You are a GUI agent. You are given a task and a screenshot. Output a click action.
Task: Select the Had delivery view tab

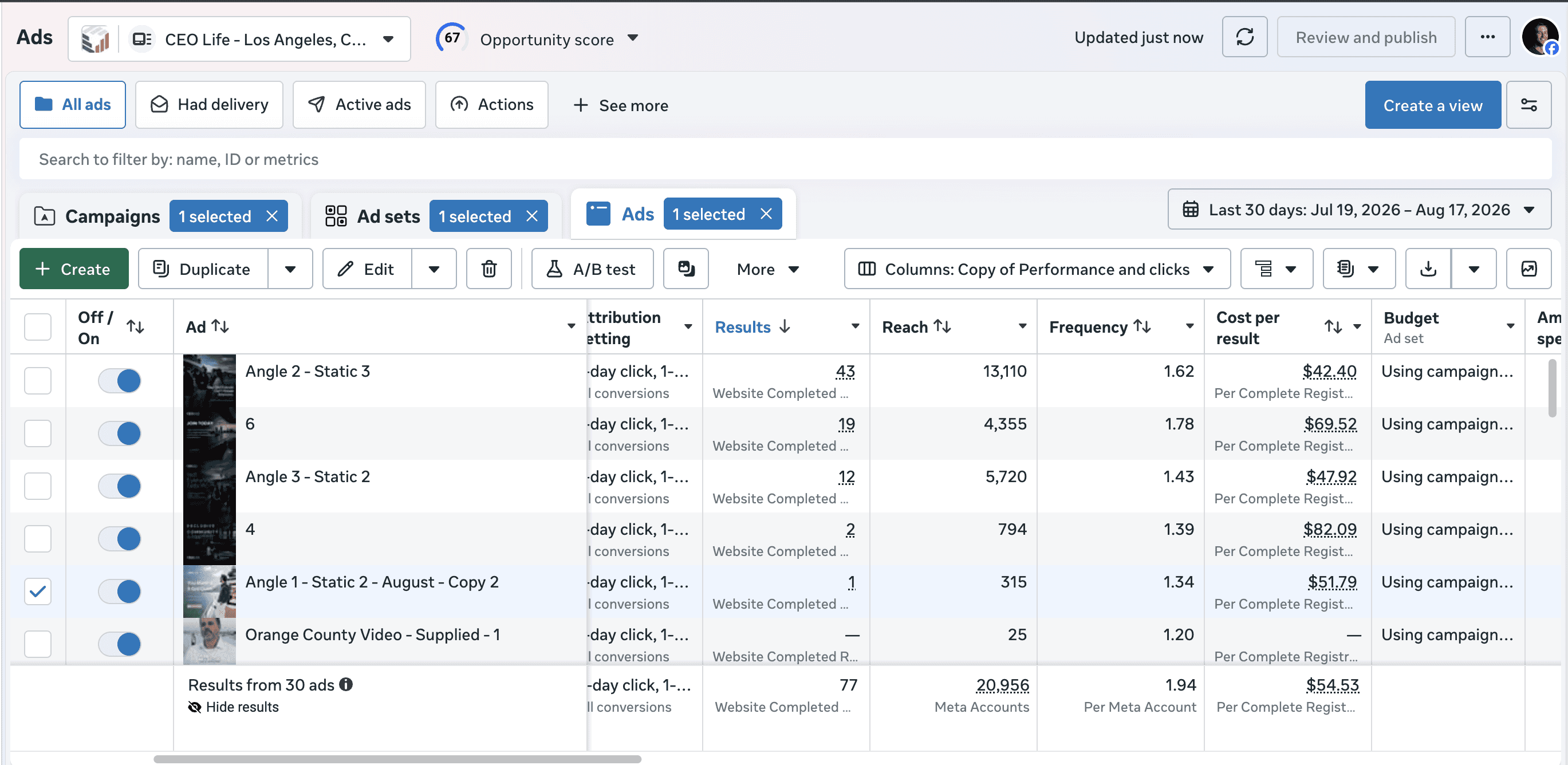pyautogui.click(x=209, y=105)
